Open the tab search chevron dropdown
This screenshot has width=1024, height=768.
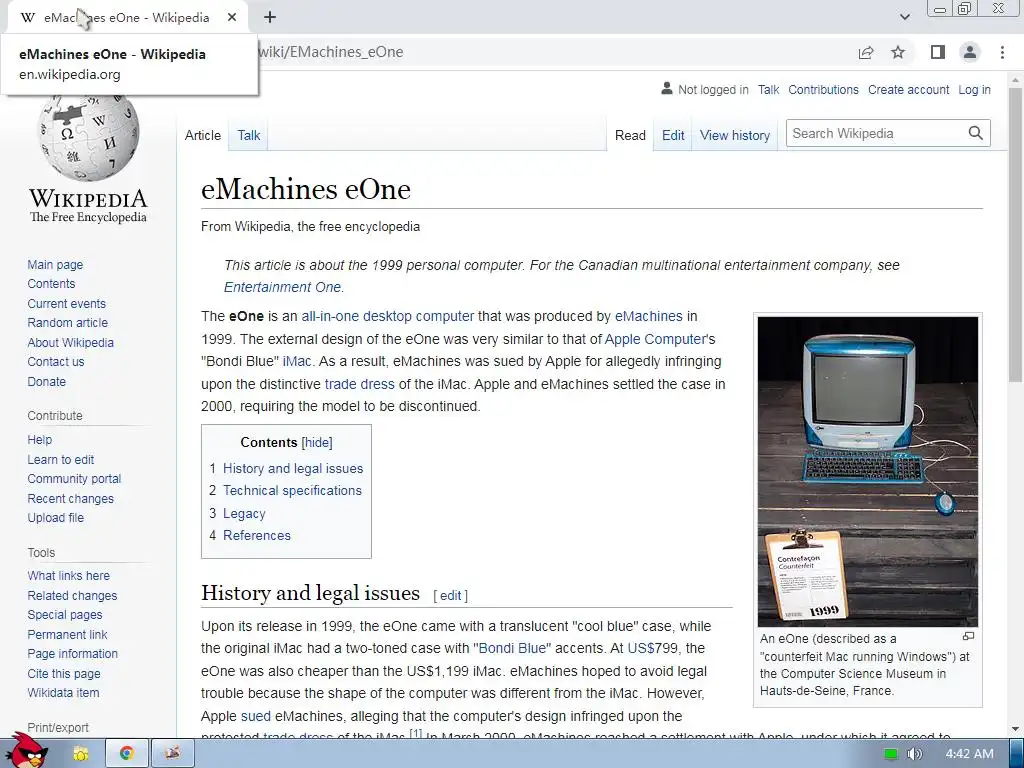904,17
